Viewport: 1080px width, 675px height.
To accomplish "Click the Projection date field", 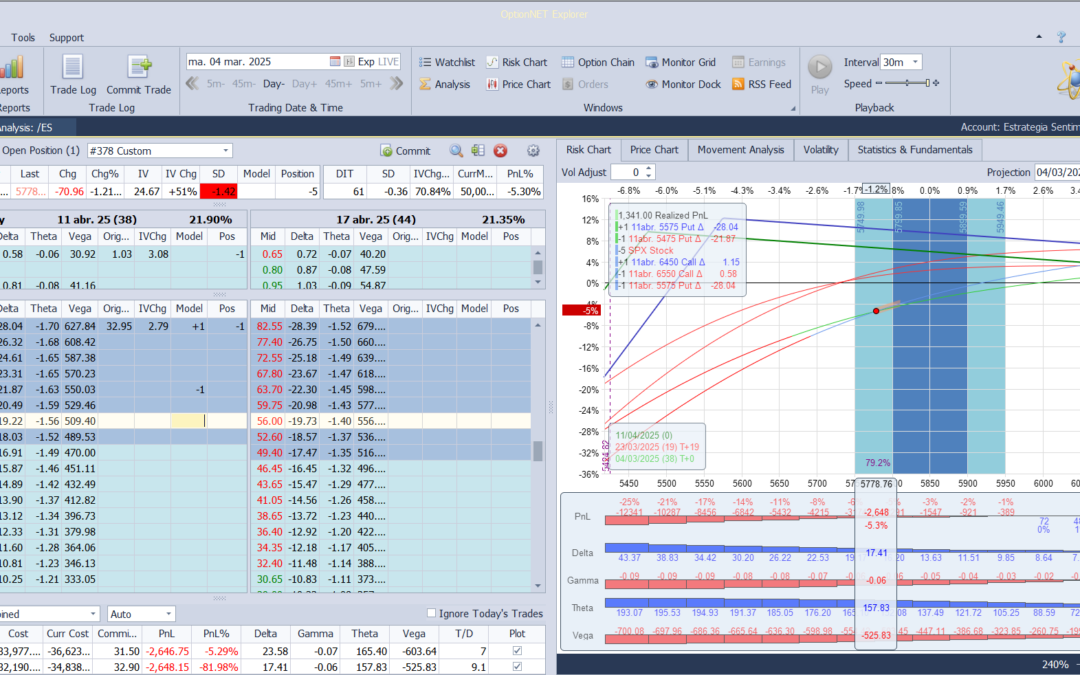I will 1057,172.
